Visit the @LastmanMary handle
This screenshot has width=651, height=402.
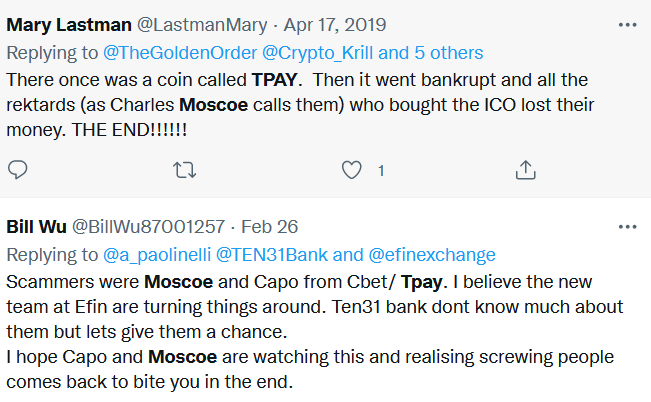point(202,25)
